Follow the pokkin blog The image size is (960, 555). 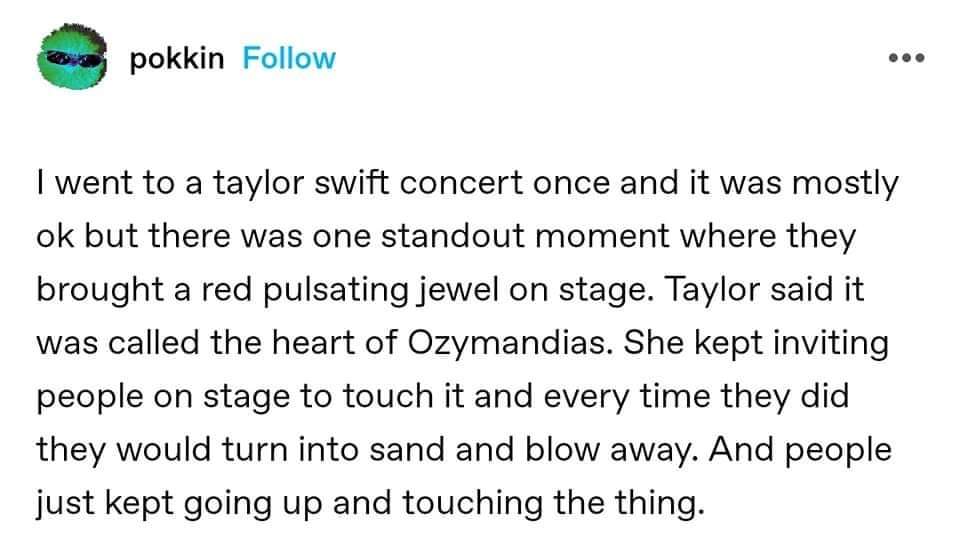pos(290,59)
